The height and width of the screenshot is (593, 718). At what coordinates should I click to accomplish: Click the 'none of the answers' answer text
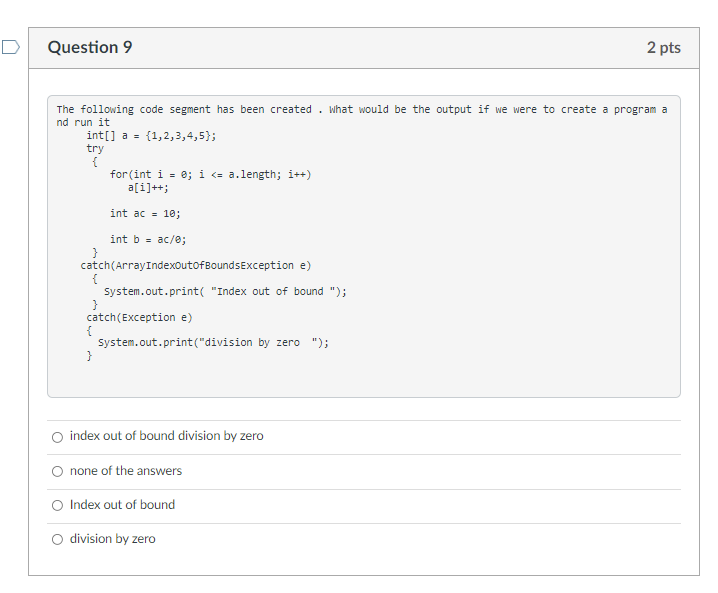pos(126,471)
